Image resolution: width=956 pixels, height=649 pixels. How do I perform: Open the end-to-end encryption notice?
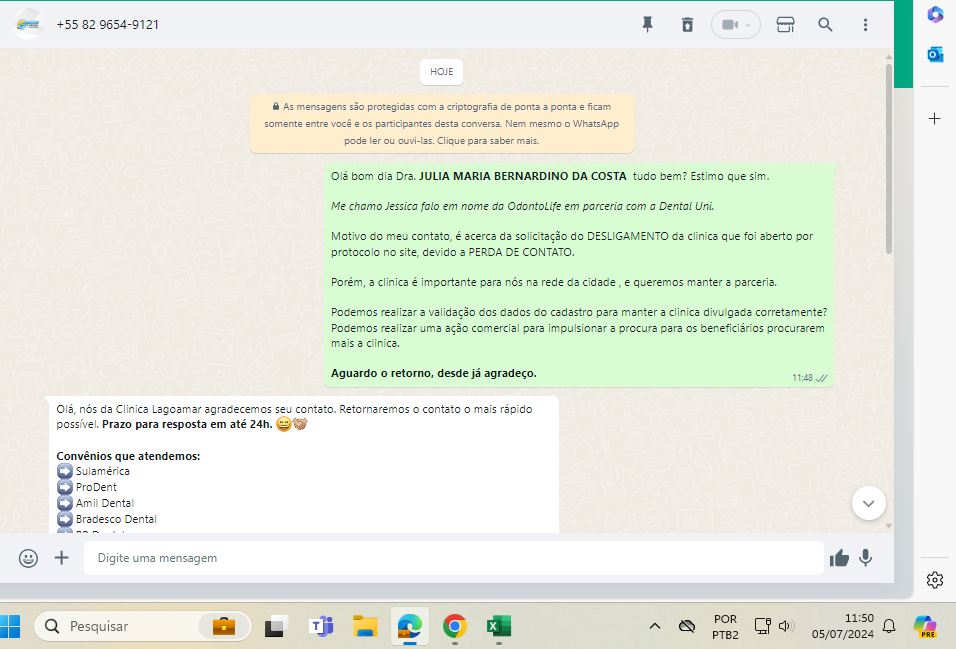point(441,123)
